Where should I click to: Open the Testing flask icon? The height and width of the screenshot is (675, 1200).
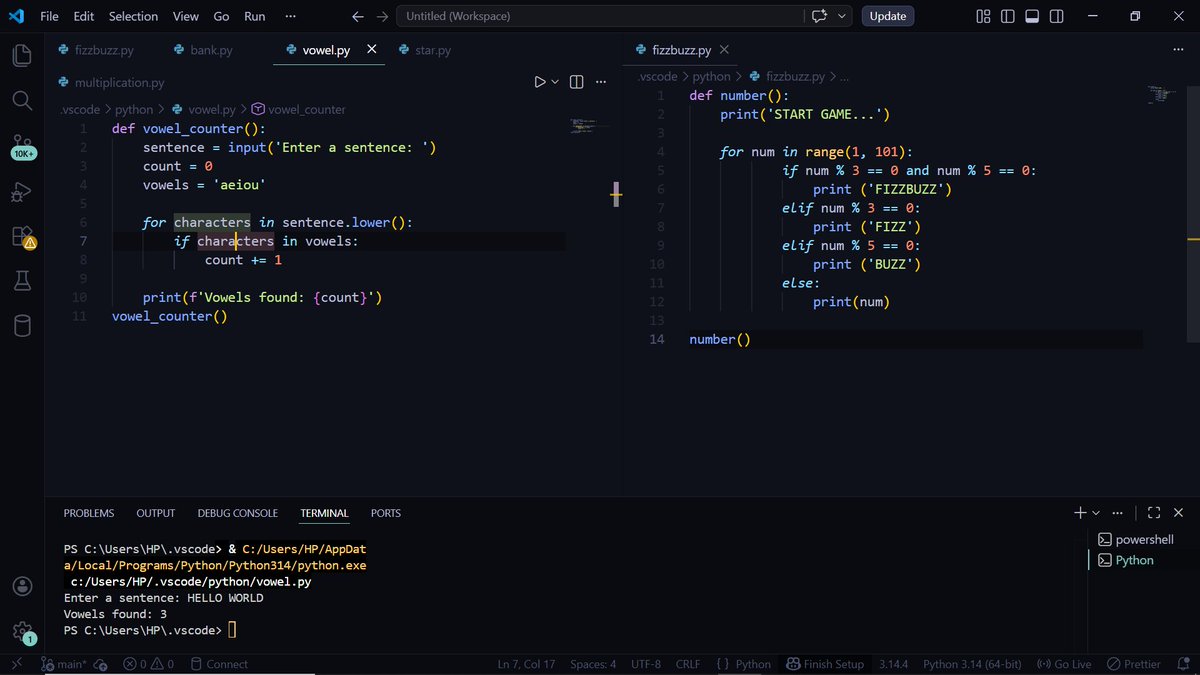coord(22,281)
